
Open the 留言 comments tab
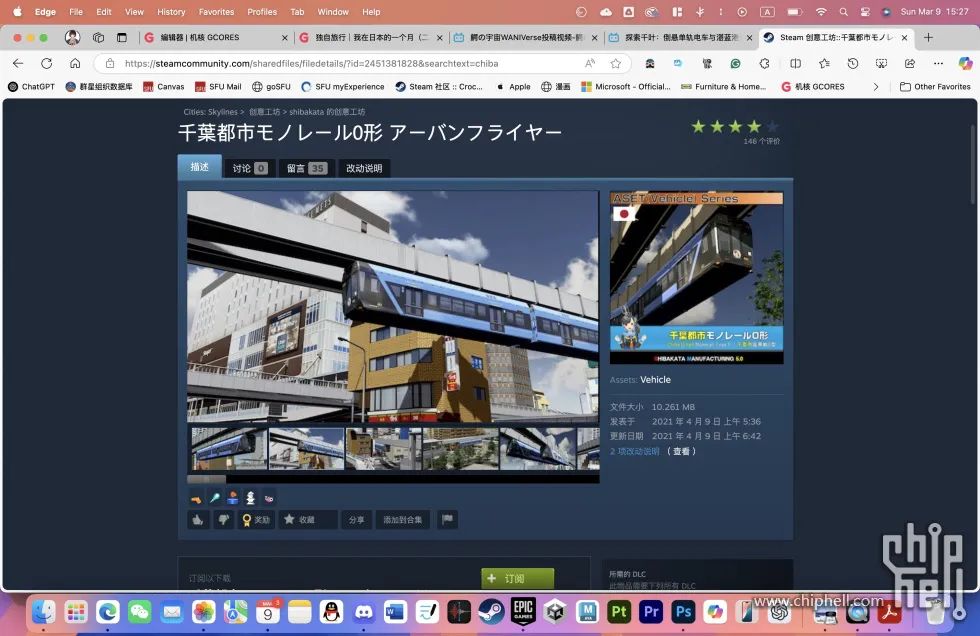click(306, 168)
